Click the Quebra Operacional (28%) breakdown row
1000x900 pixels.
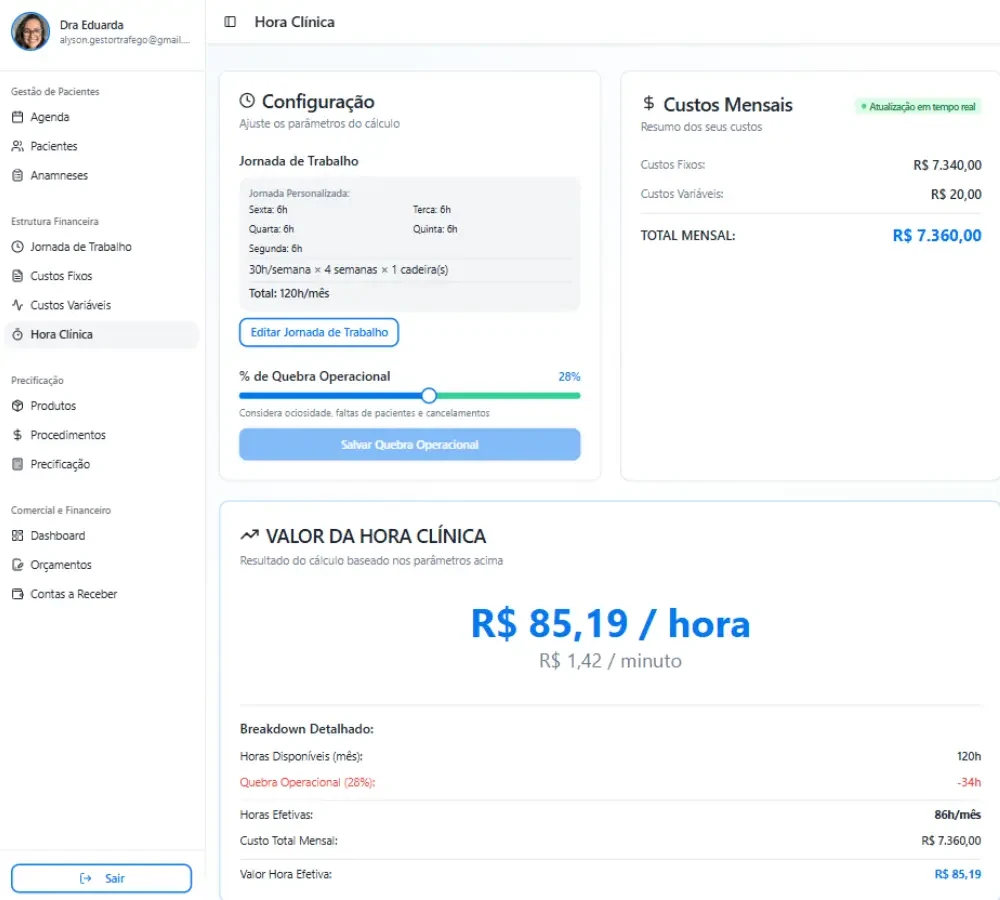[610, 782]
